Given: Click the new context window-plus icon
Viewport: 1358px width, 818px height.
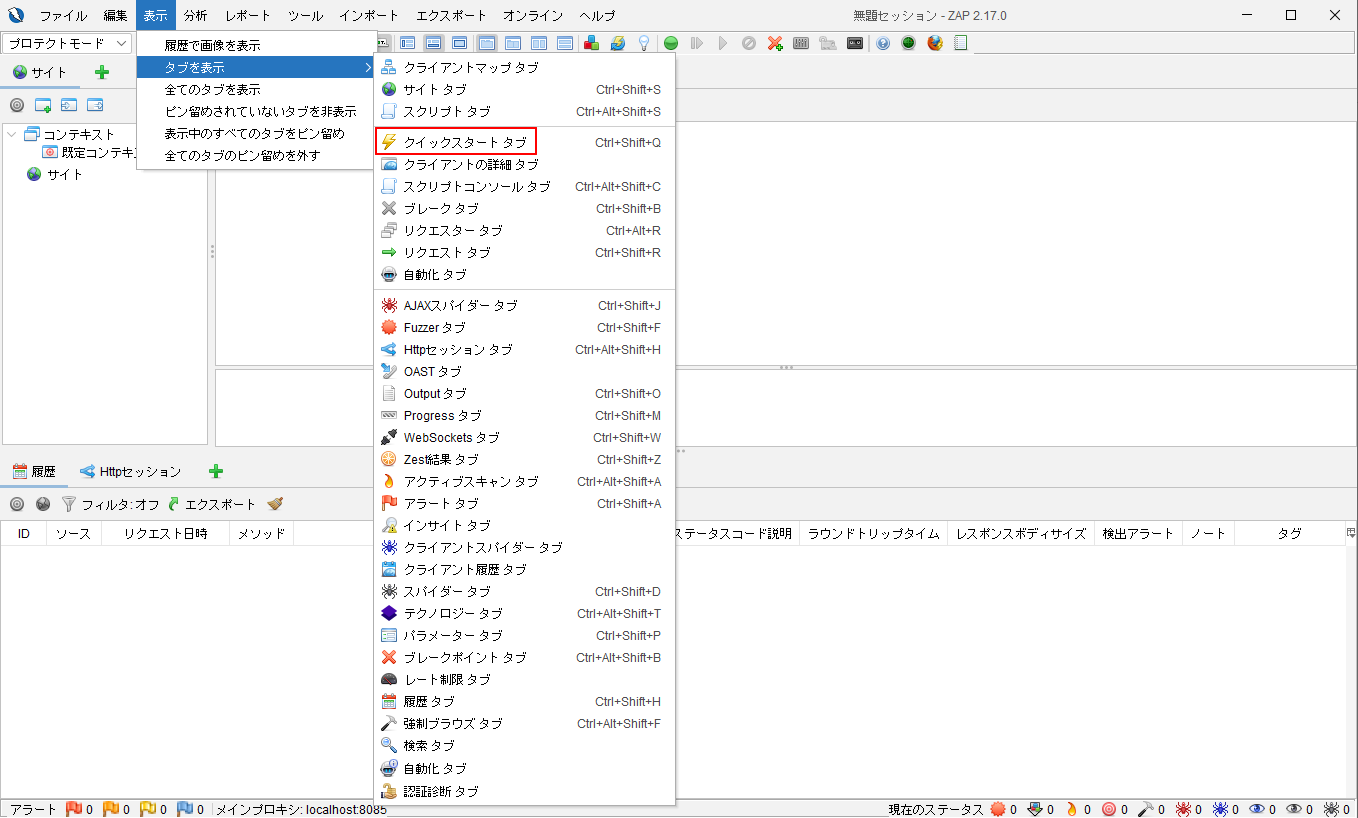Looking at the screenshot, I should [x=43, y=105].
